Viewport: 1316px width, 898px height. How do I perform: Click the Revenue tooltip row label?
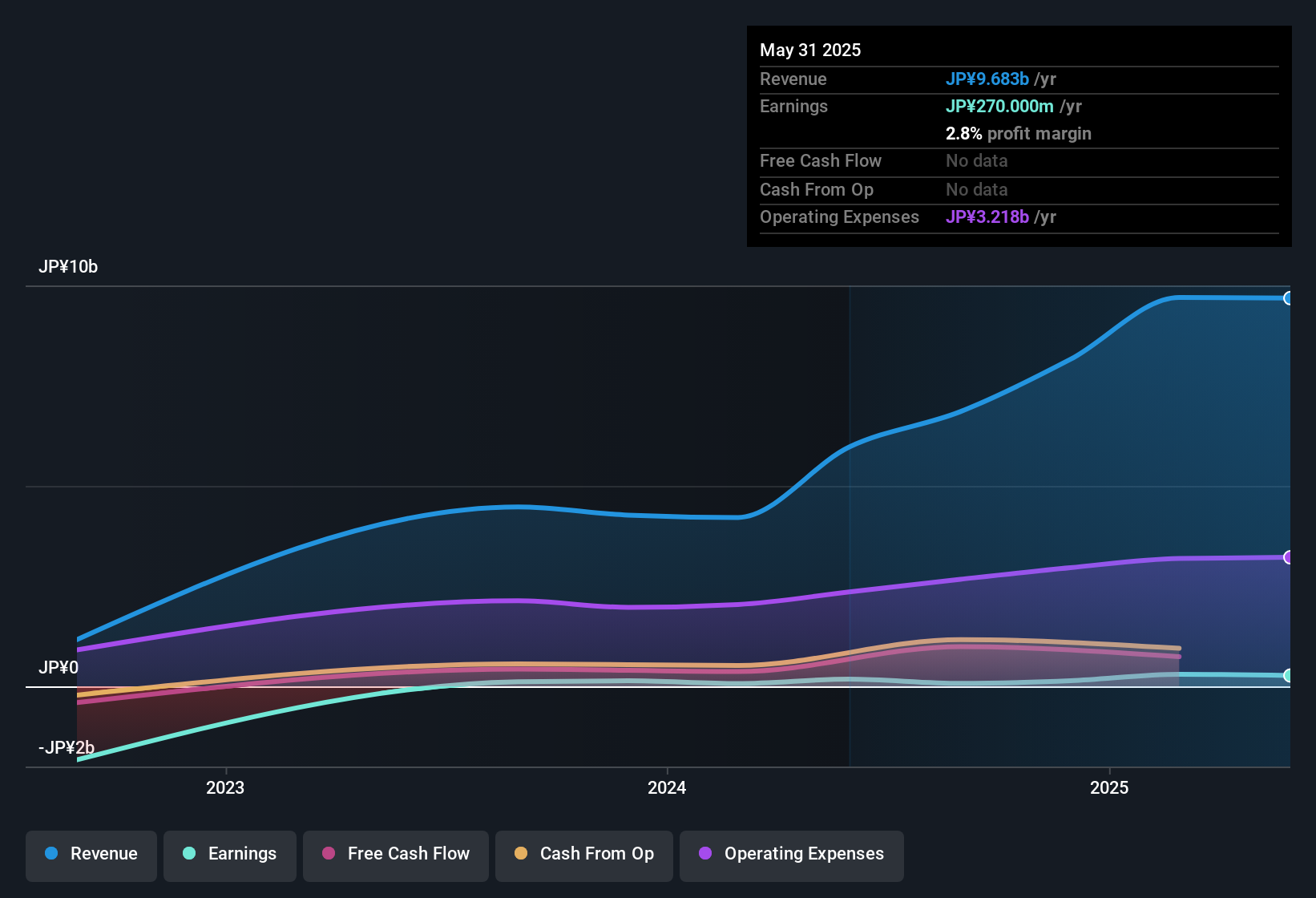[x=793, y=79]
